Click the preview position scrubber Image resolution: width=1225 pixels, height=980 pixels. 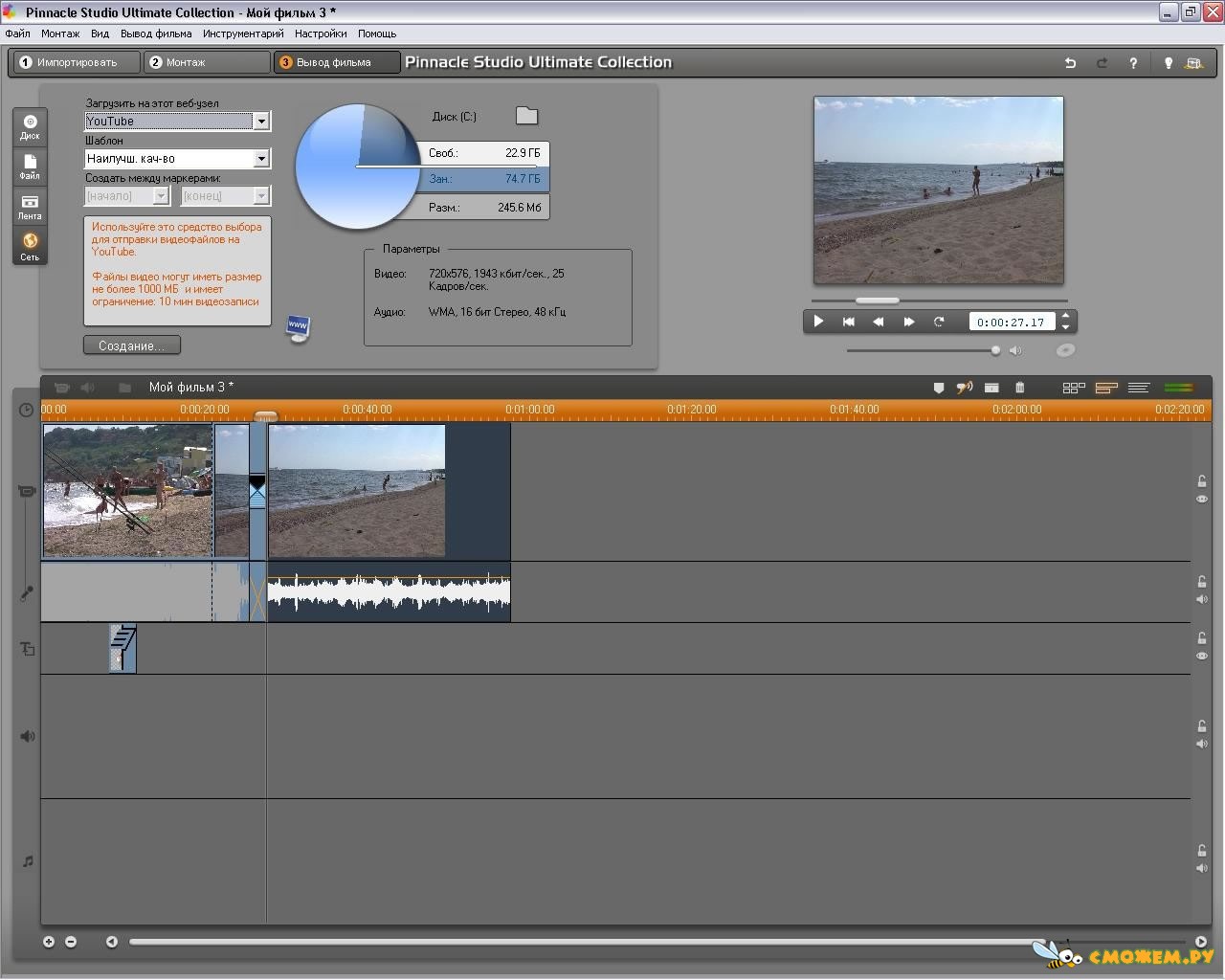[877, 301]
